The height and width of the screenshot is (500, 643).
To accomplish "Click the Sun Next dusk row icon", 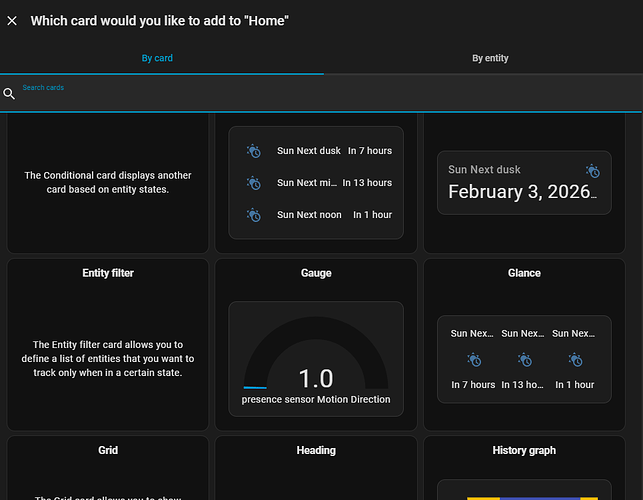I will [x=254, y=151].
